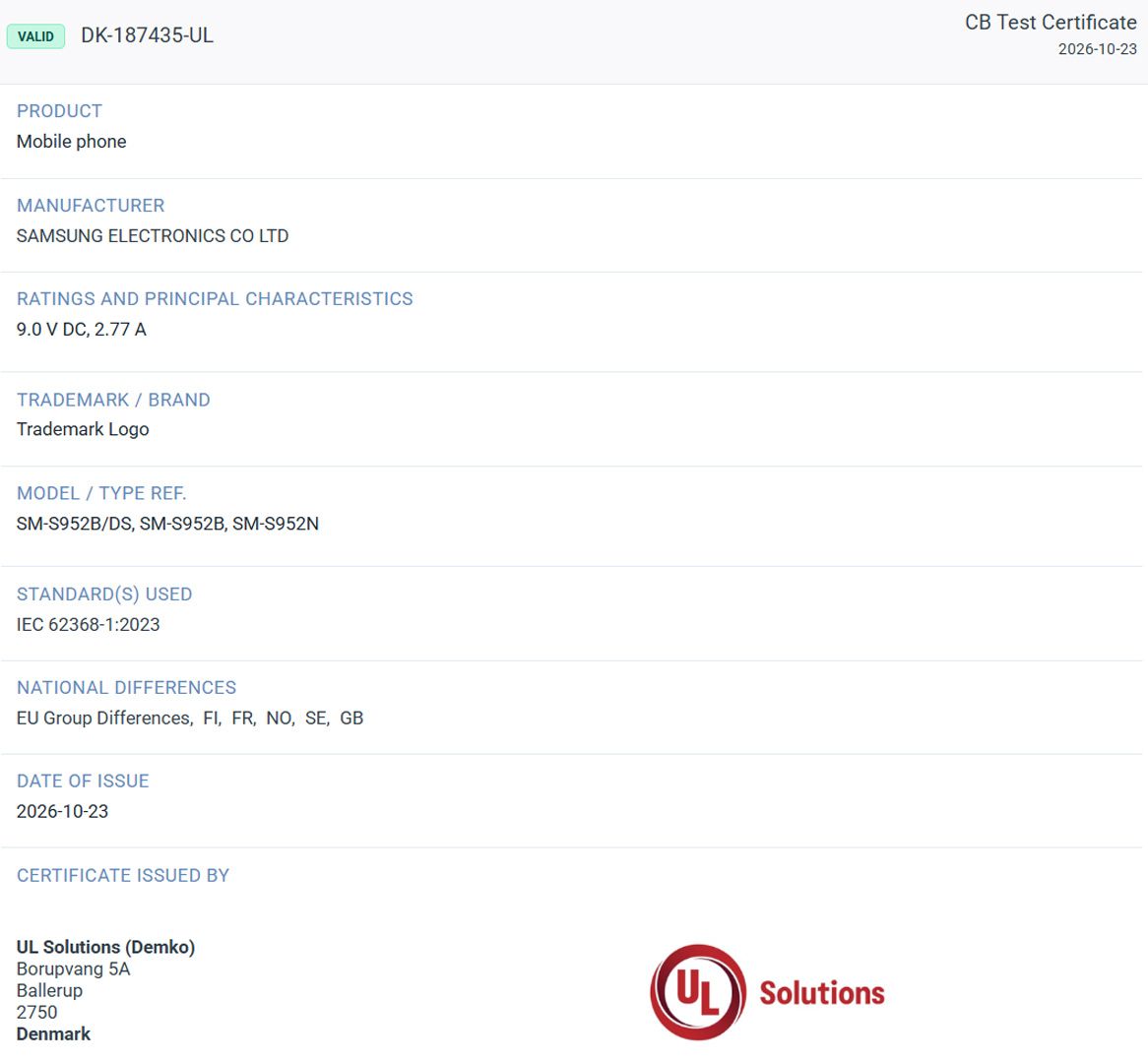Select the issue date under DATE OF ISSUE
1148x1063 pixels.
(x=62, y=811)
